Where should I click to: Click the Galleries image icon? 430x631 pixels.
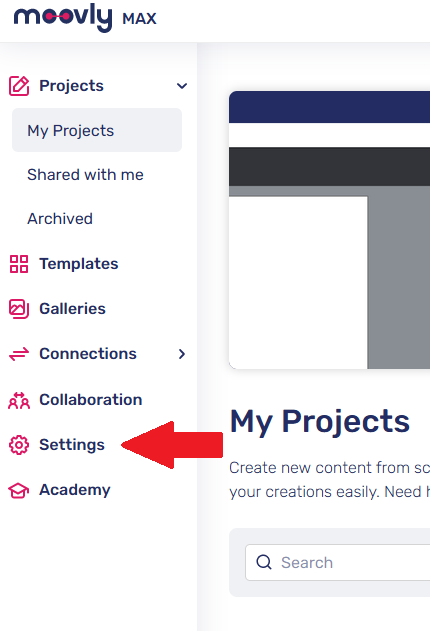[19, 309]
